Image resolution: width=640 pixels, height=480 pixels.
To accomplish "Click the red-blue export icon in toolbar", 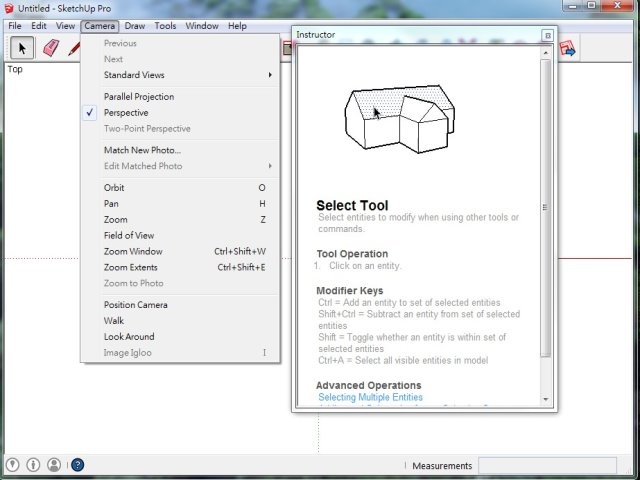I will click(567, 49).
